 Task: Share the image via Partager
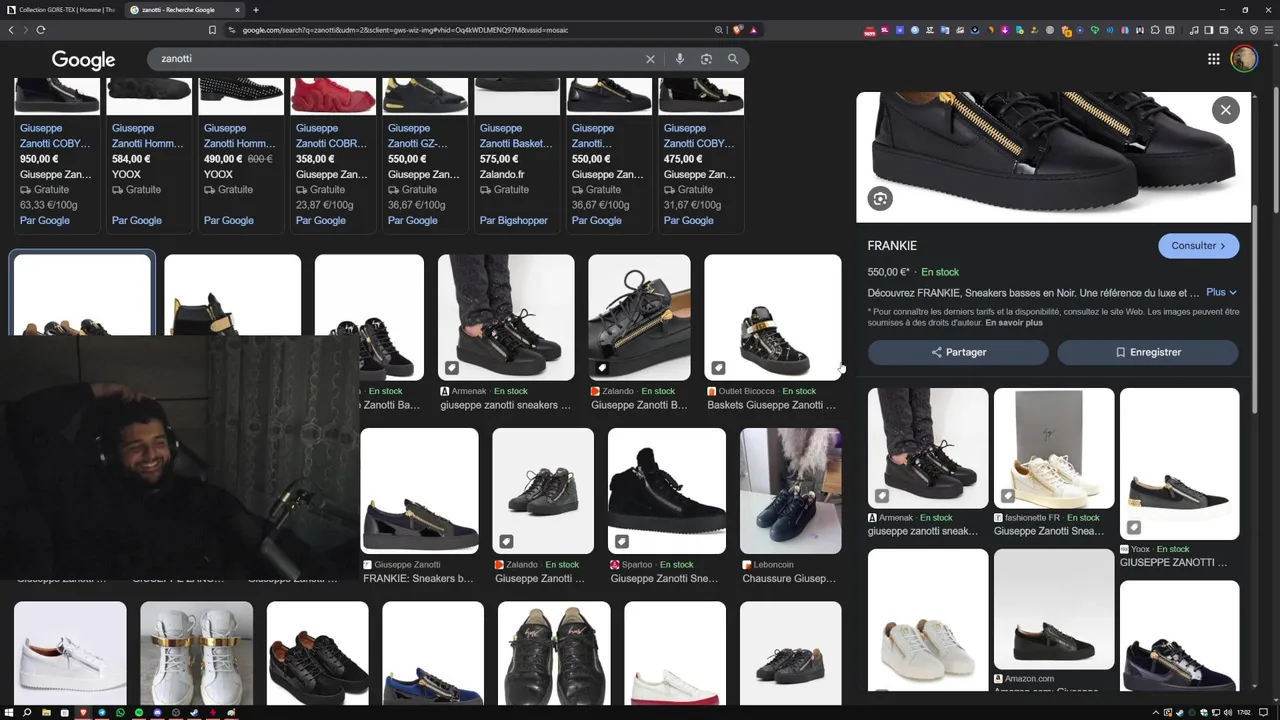pos(958,352)
